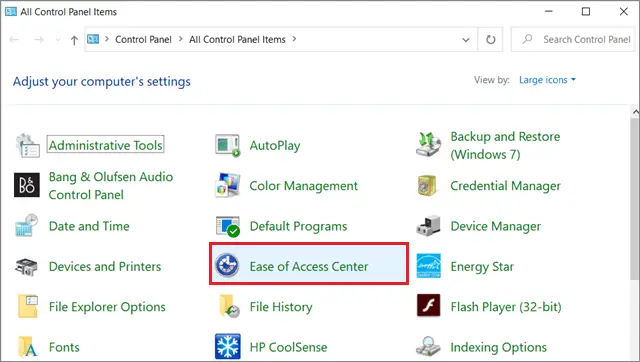This screenshot has width=640, height=362.
Task: Open the Date and Time calendar icon
Action: click(27, 225)
